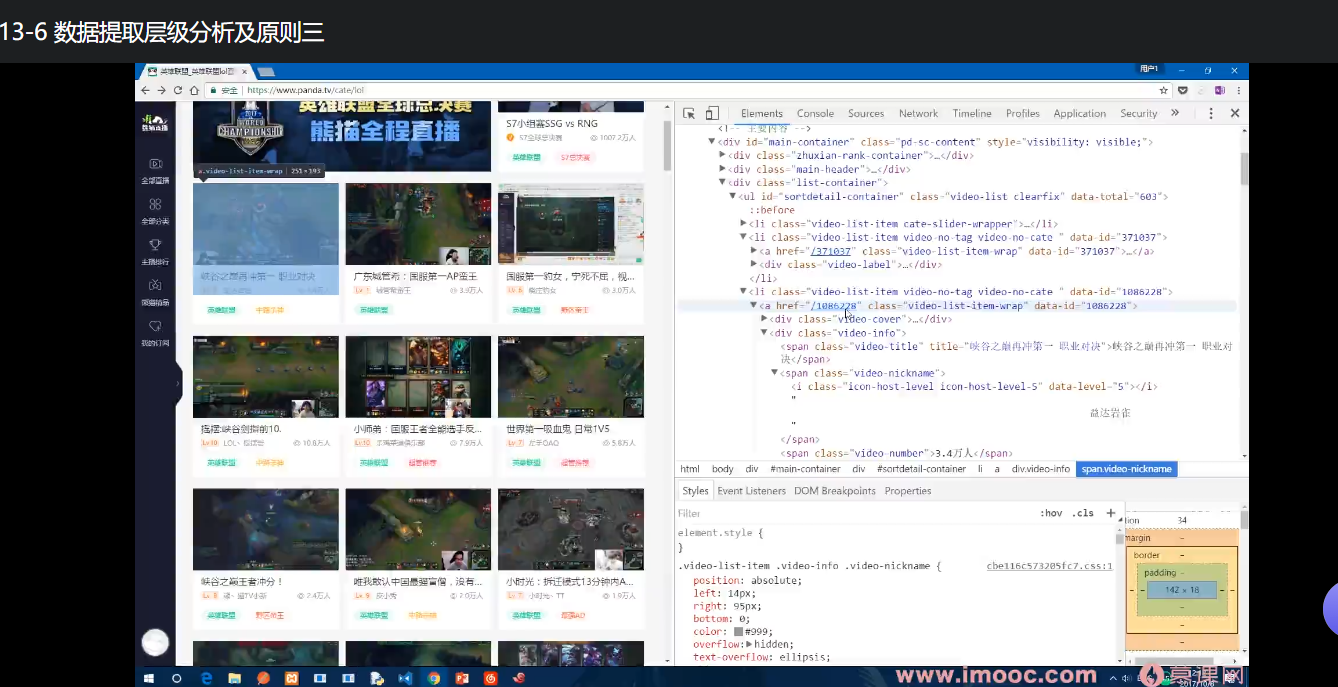Focus the Styles Filter input
The width and height of the screenshot is (1338, 687).
tap(855, 513)
